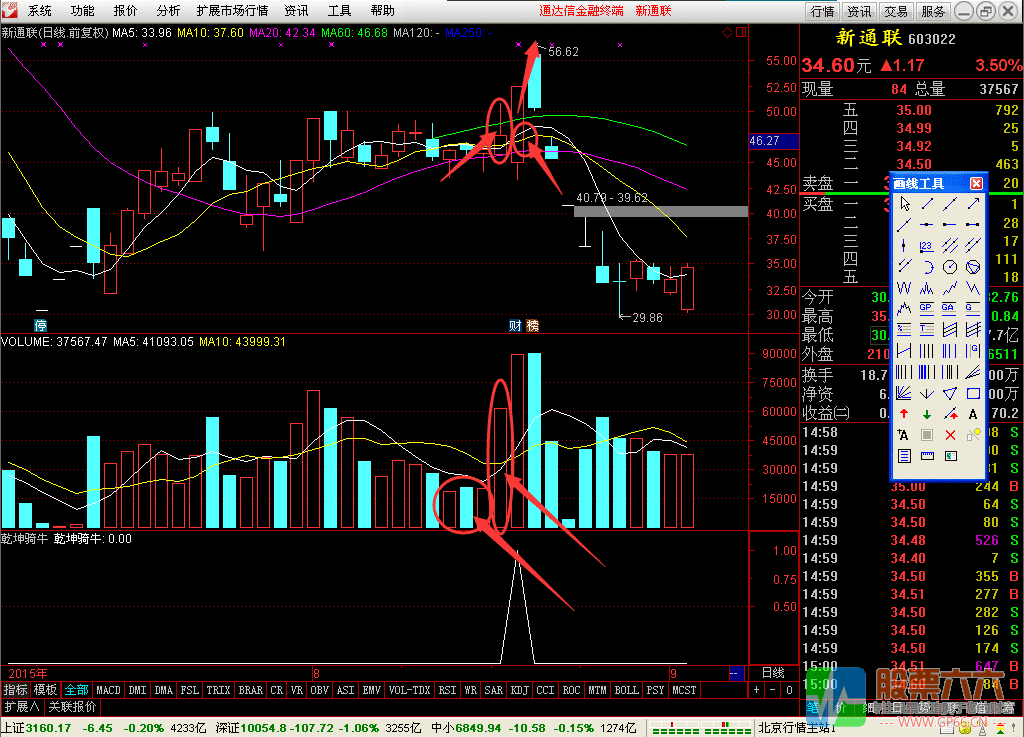Select the green down-arrow marker tool

coord(927,414)
